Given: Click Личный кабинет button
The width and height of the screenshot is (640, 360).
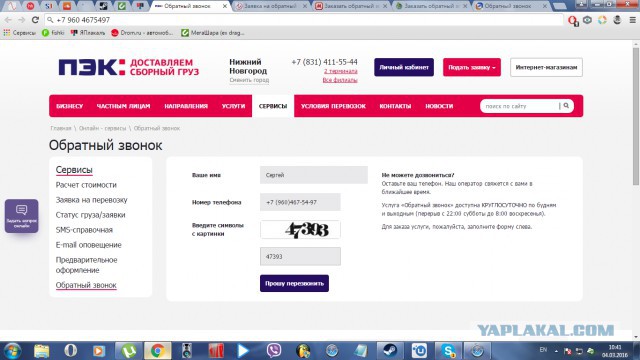Looking at the screenshot, I should [x=404, y=67].
